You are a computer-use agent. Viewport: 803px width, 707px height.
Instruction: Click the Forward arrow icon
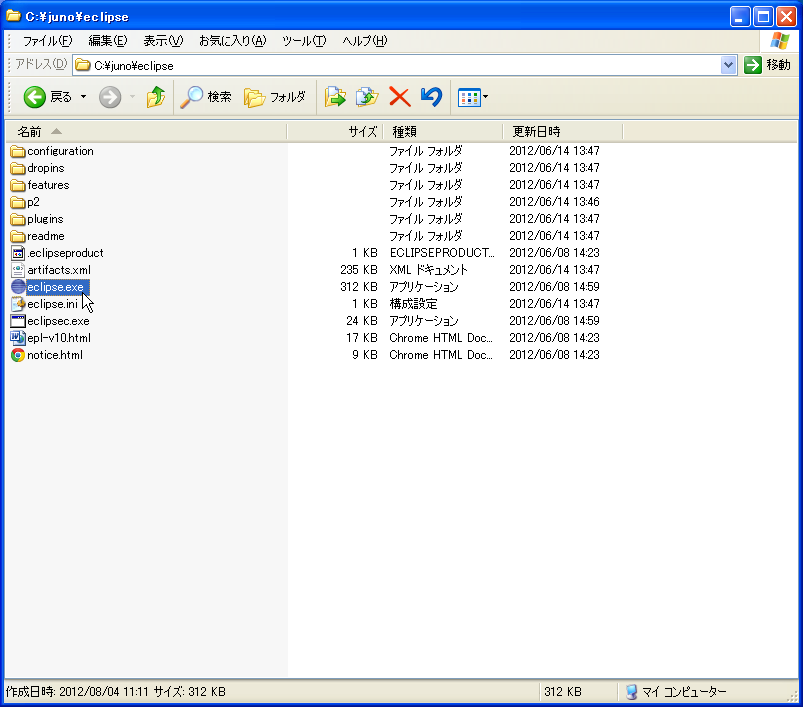click(110, 97)
